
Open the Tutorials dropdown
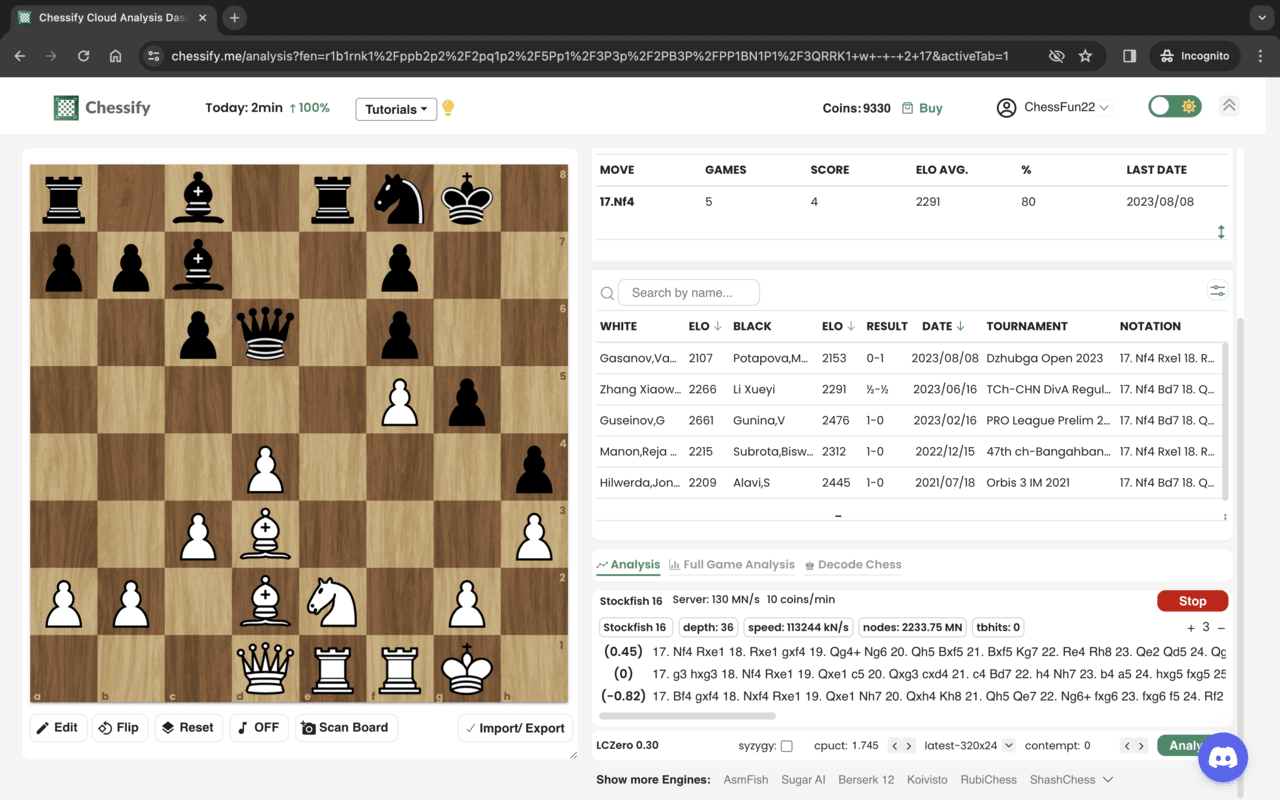coord(396,109)
